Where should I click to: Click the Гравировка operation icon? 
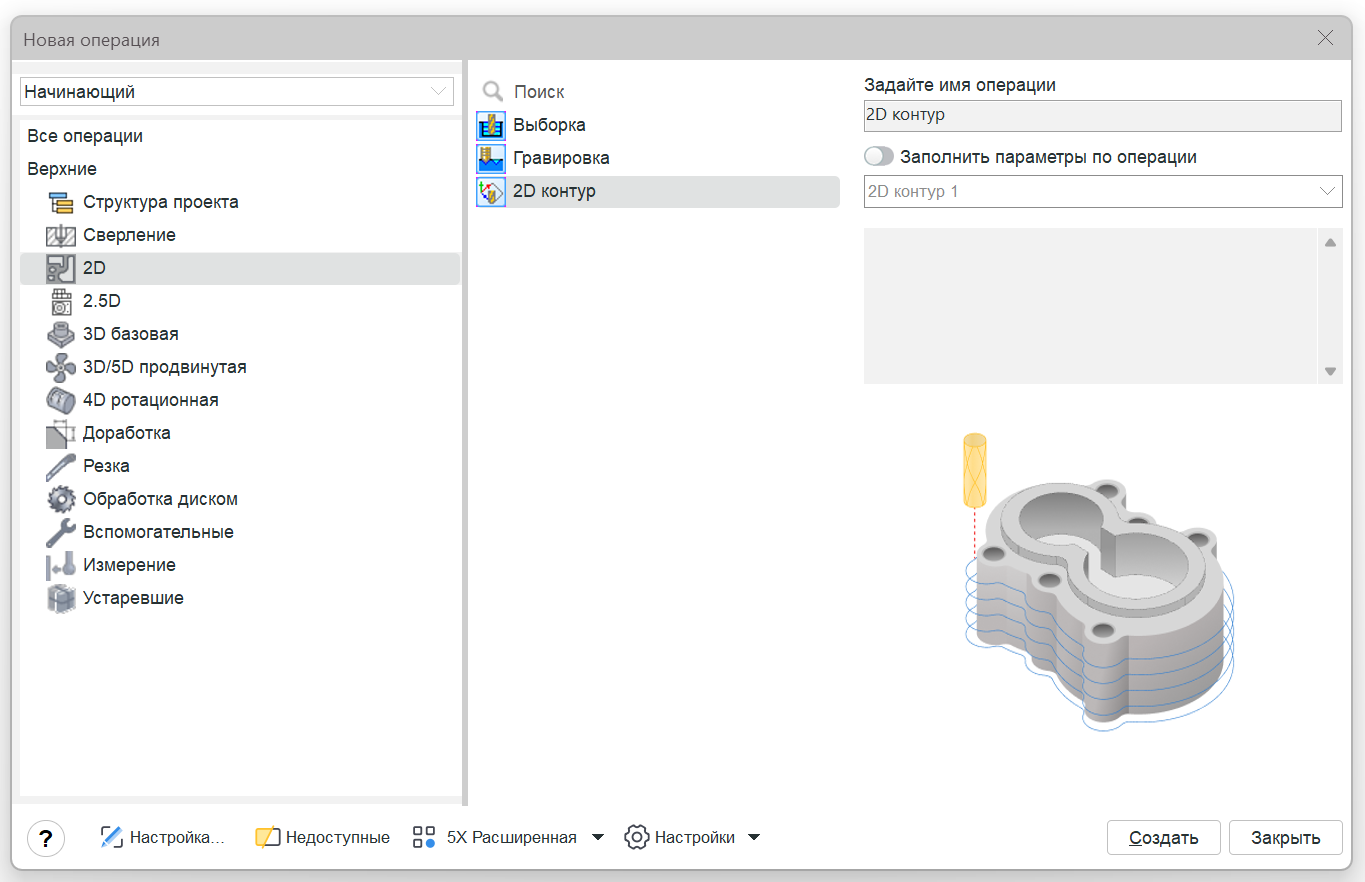click(491, 159)
